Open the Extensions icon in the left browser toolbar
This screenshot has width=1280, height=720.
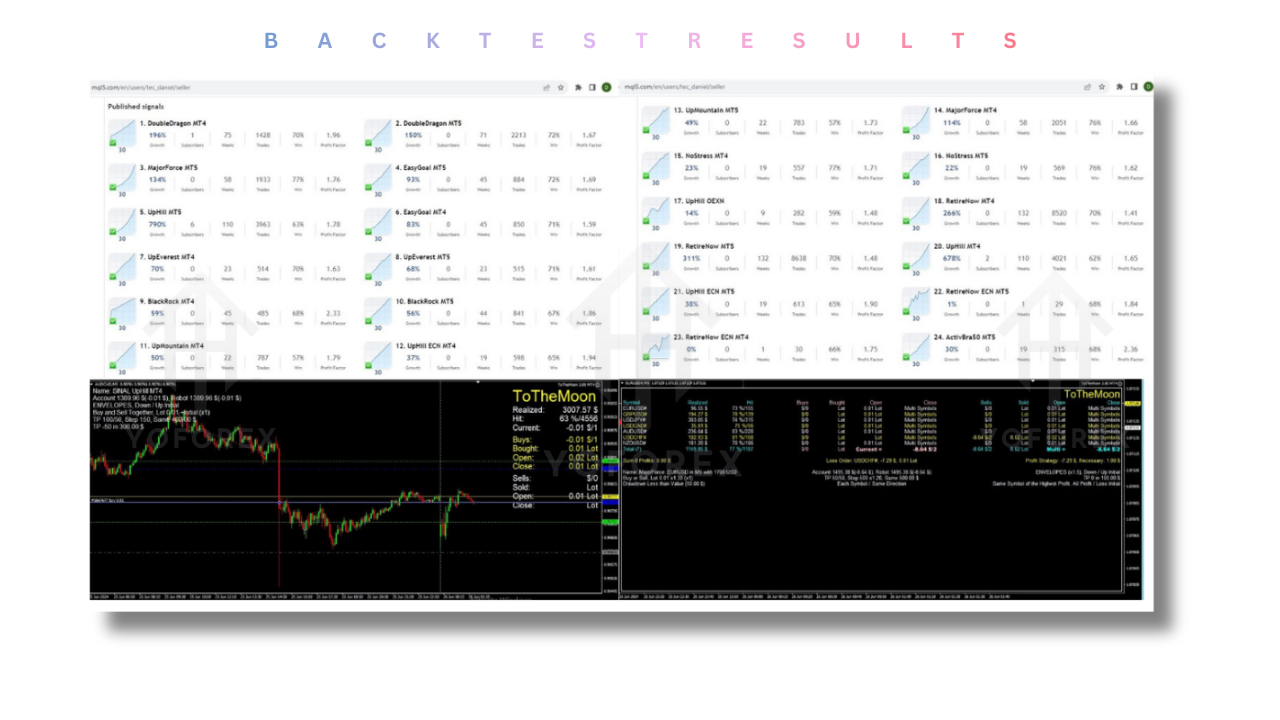click(x=578, y=87)
